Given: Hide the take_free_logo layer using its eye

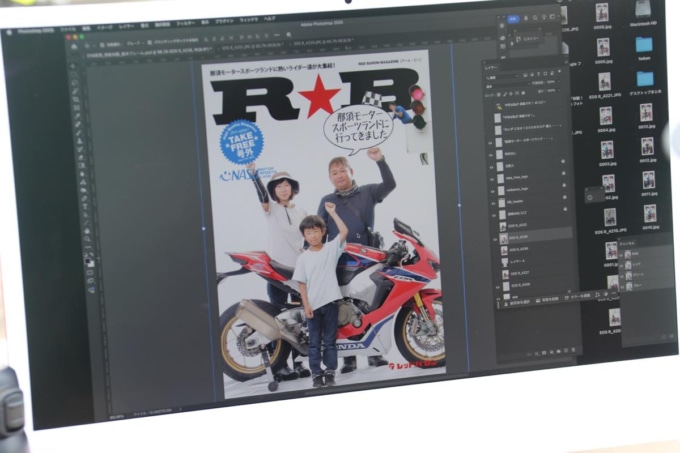Looking at the screenshot, I should pos(491,177).
